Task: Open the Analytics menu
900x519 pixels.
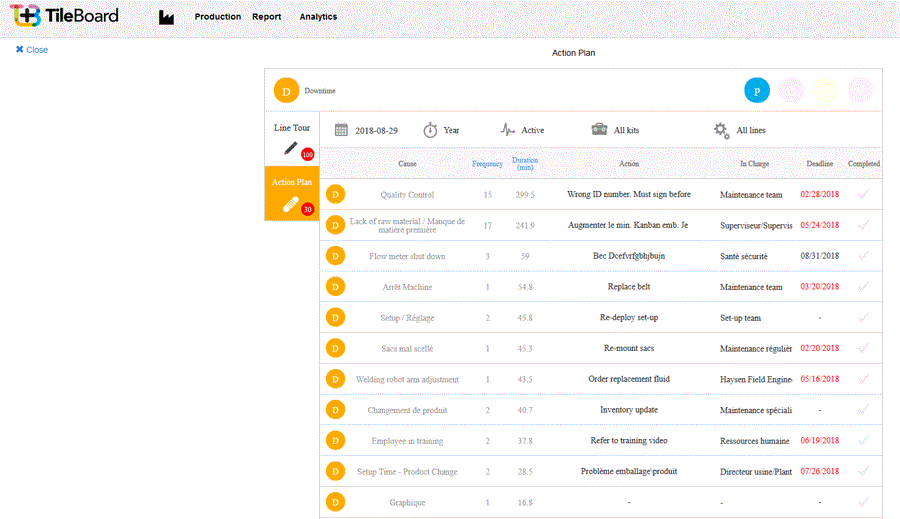Action: (318, 17)
